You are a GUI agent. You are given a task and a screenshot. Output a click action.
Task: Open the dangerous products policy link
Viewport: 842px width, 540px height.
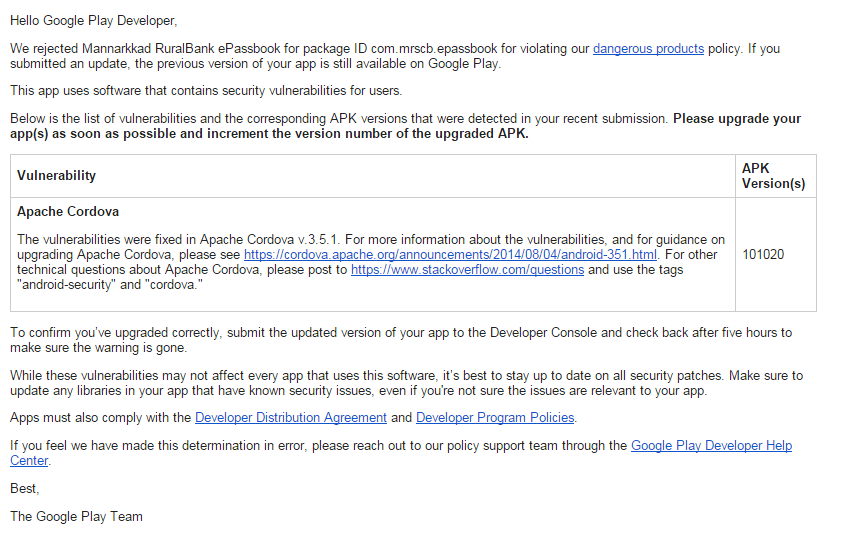(648, 49)
